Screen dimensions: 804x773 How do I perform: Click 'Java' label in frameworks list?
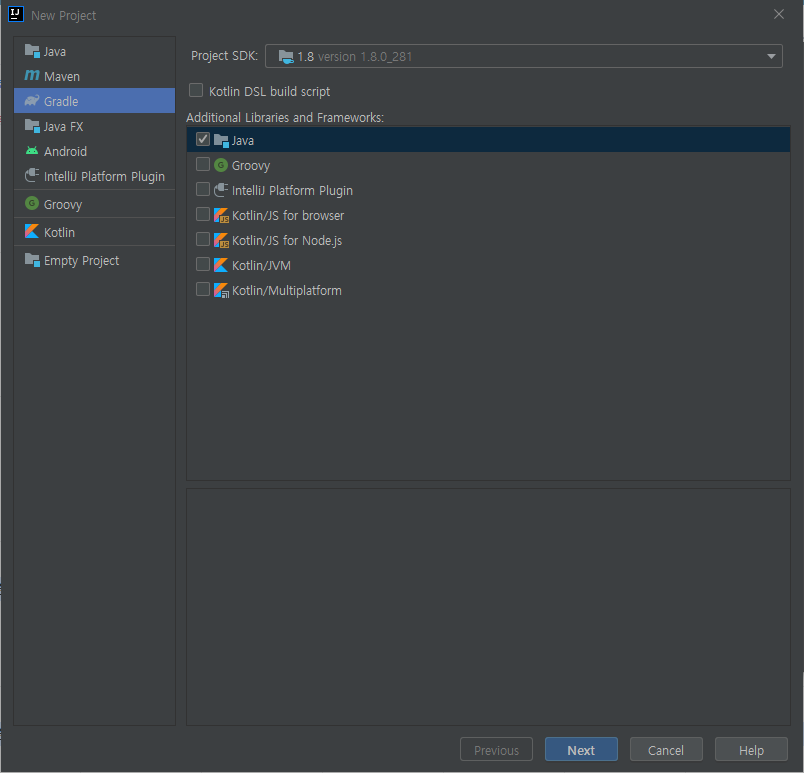(243, 140)
